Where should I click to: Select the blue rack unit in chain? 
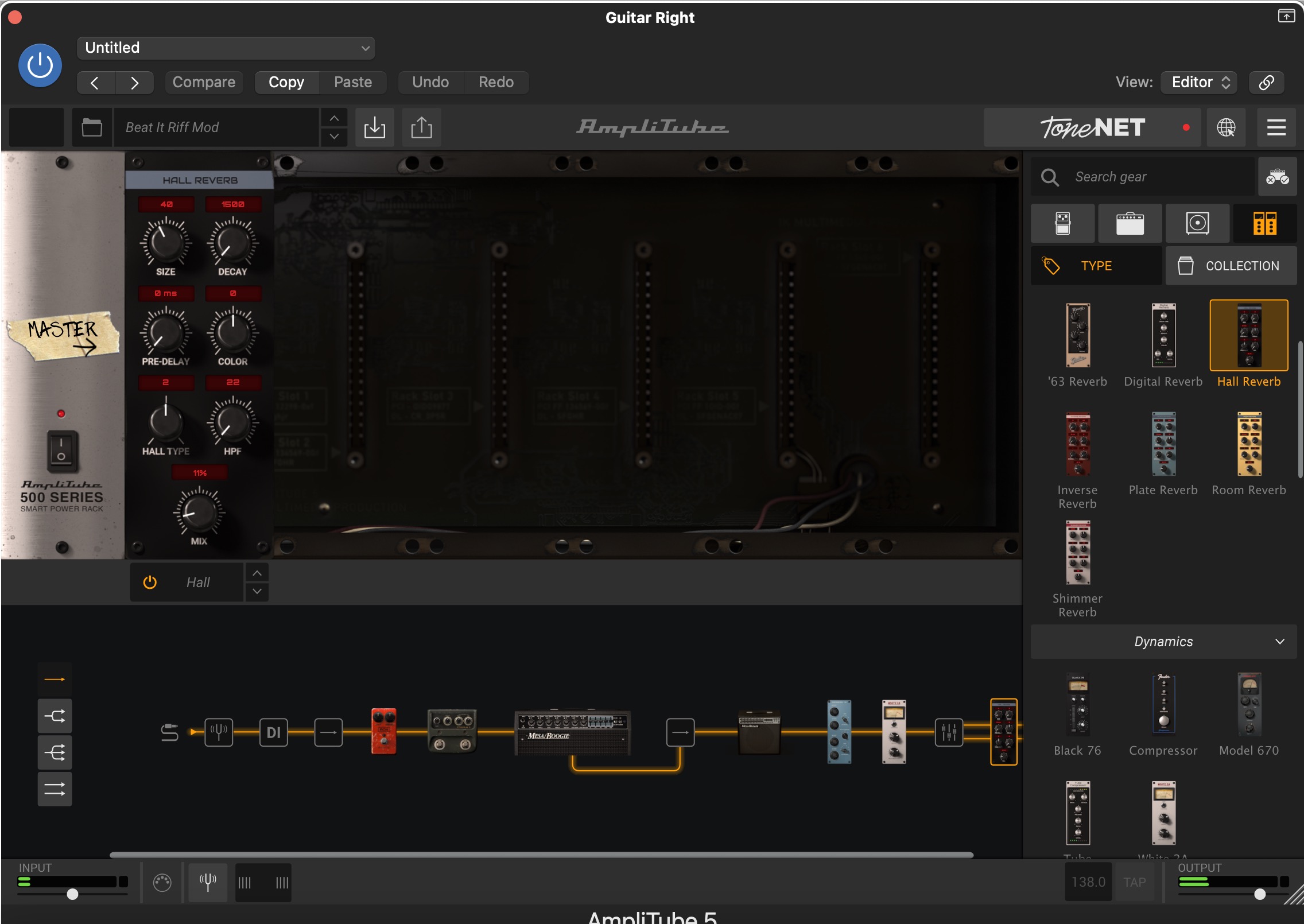tap(839, 732)
